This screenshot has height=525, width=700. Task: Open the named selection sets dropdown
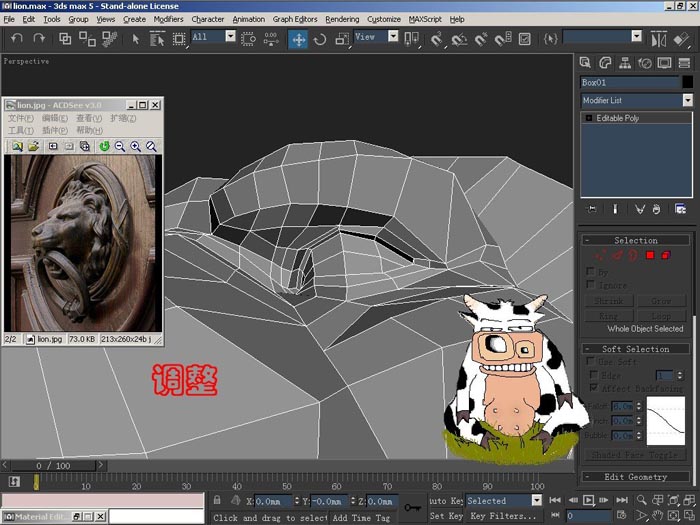coord(637,37)
